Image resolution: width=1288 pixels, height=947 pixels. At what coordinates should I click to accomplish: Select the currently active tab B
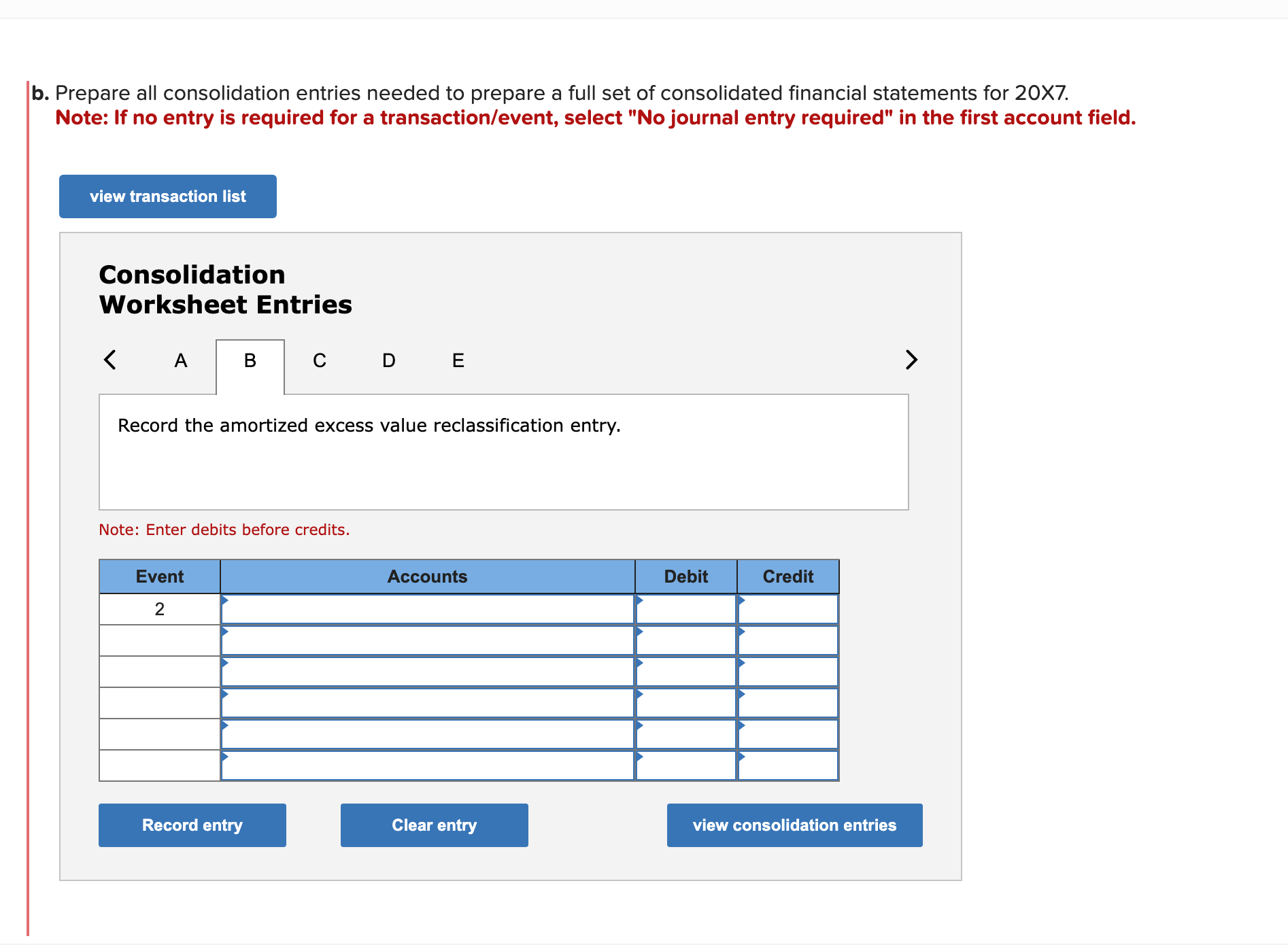tap(249, 360)
